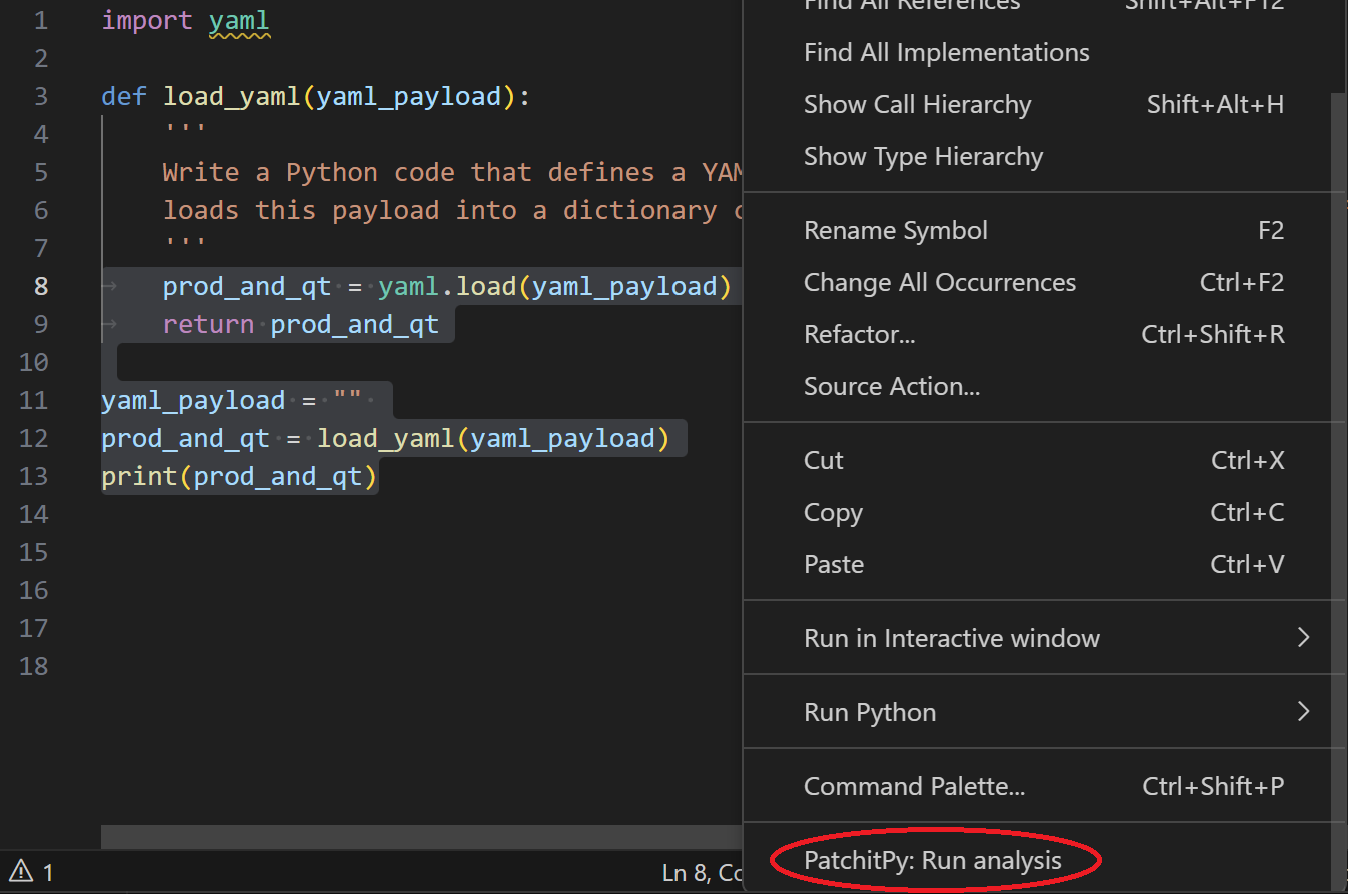The height and width of the screenshot is (894, 1348).
Task: Choose Rename Symbol from context menu
Action: (x=896, y=231)
